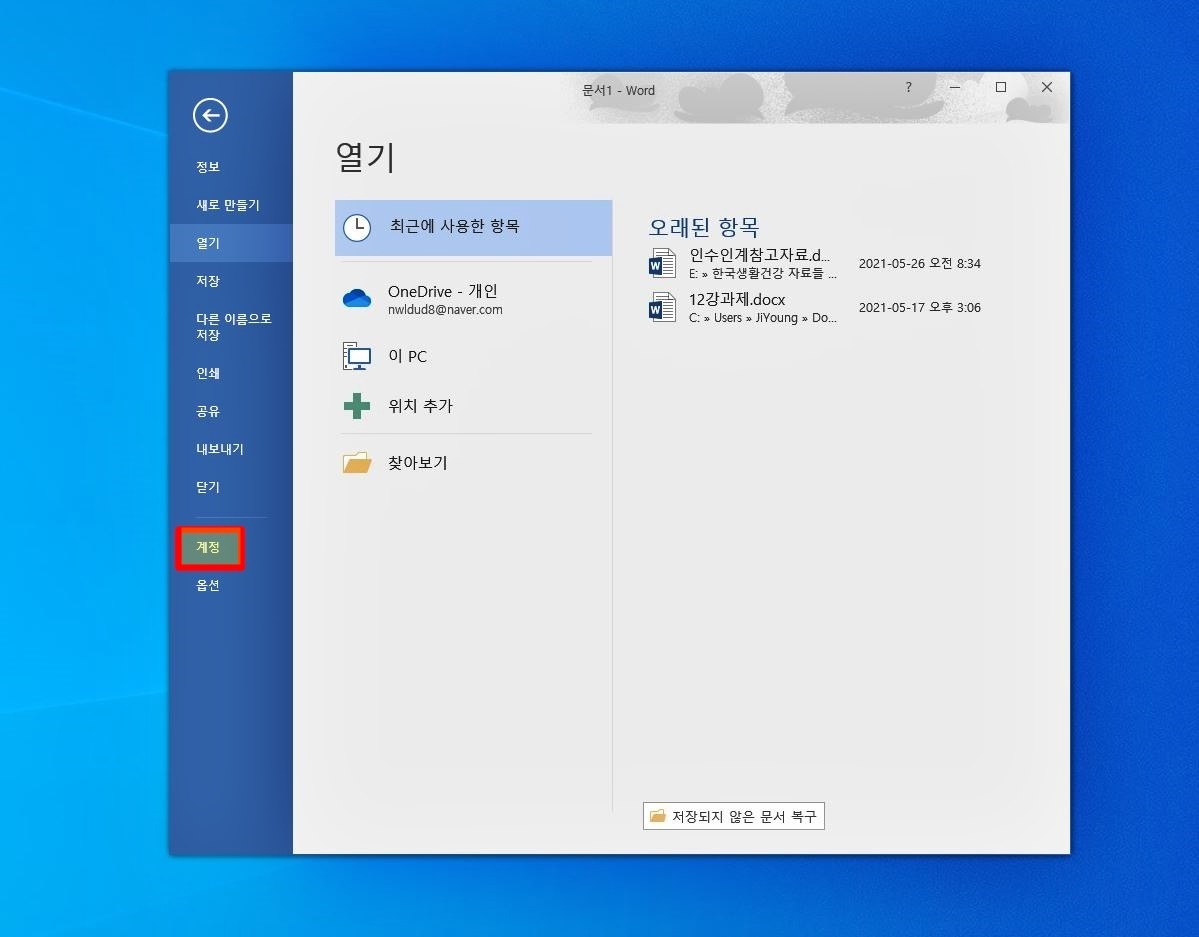Screen dimensions: 1199x937
Task: Select 열기 in the sidebar
Action: [231, 243]
